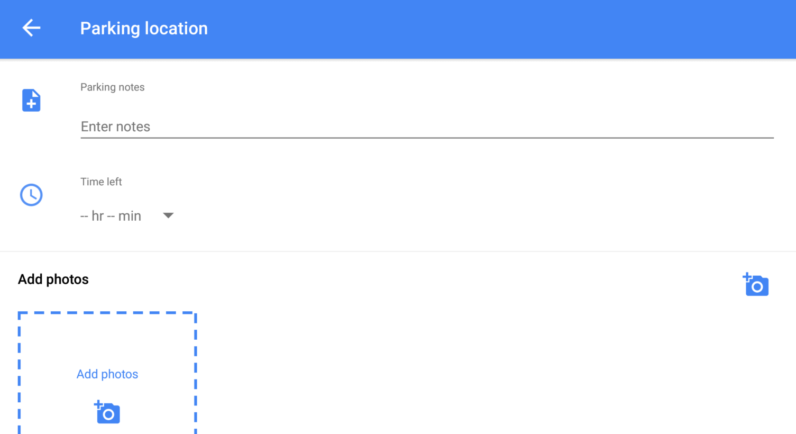Tap the camera icon inside the dashed box
This screenshot has width=796, height=434.
click(107, 411)
